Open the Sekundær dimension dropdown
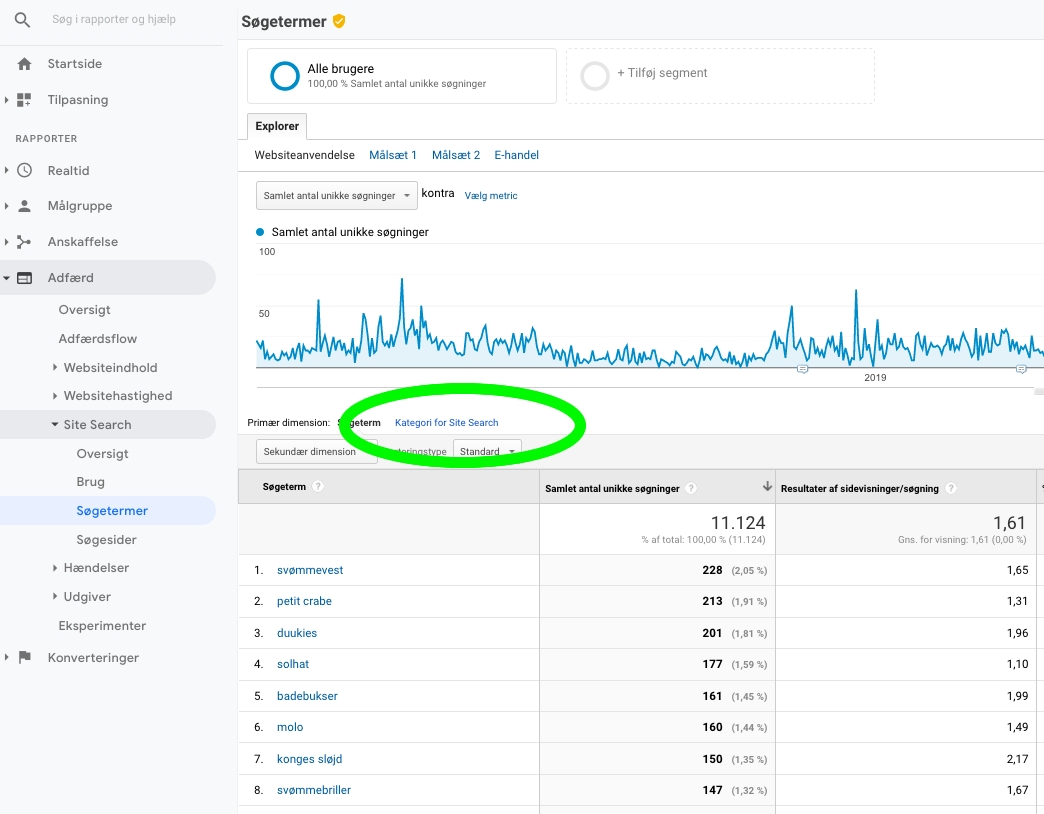 click(317, 451)
